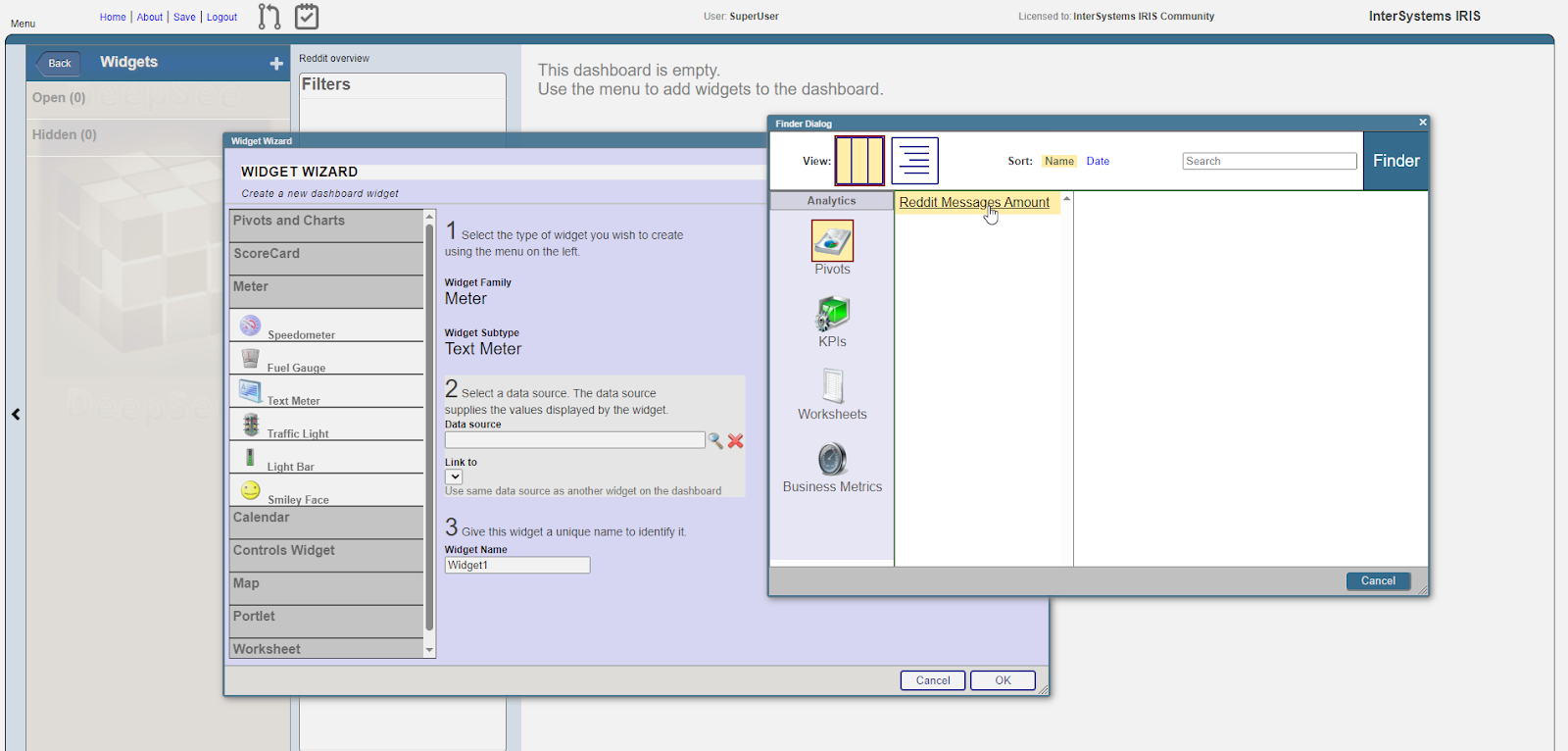The width and height of the screenshot is (1568, 751).
Task: Clear data source with red X icon
Action: (x=735, y=441)
